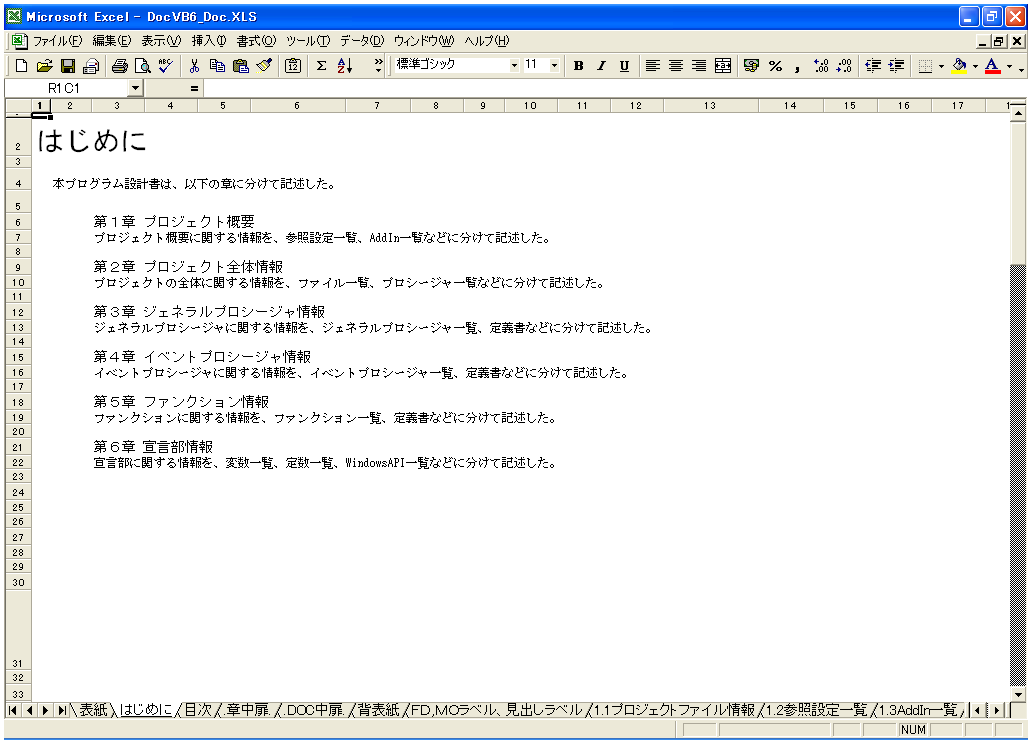Toggle bold formatting
This screenshot has height=740, width=1030.
(578, 66)
